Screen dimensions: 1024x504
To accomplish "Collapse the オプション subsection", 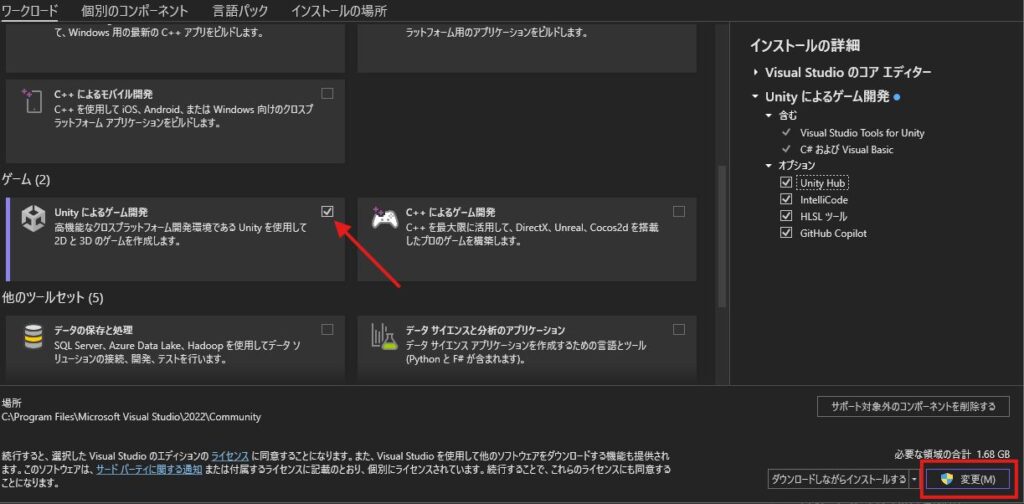I will pos(769,166).
